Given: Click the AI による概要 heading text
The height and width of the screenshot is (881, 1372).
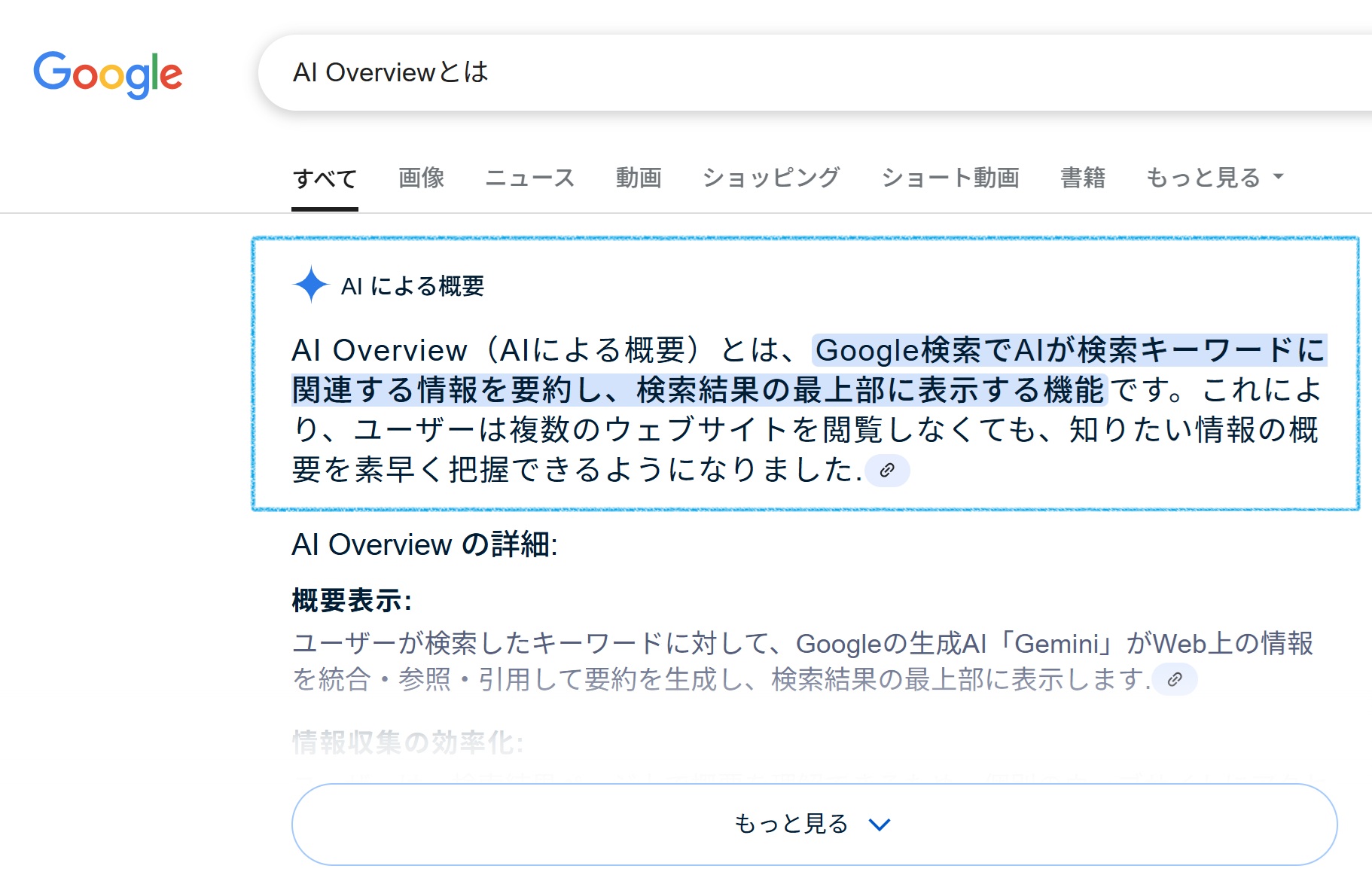Looking at the screenshot, I should pos(413,286).
